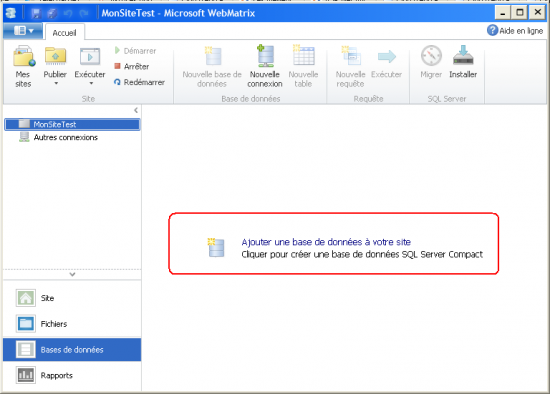Click Ajouter une base de données link
The width and height of the screenshot is (550, 394).
[326, 242]
